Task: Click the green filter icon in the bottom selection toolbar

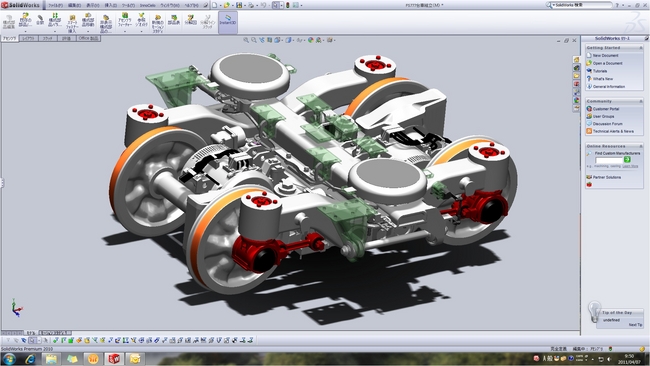Action: [71, 340]
